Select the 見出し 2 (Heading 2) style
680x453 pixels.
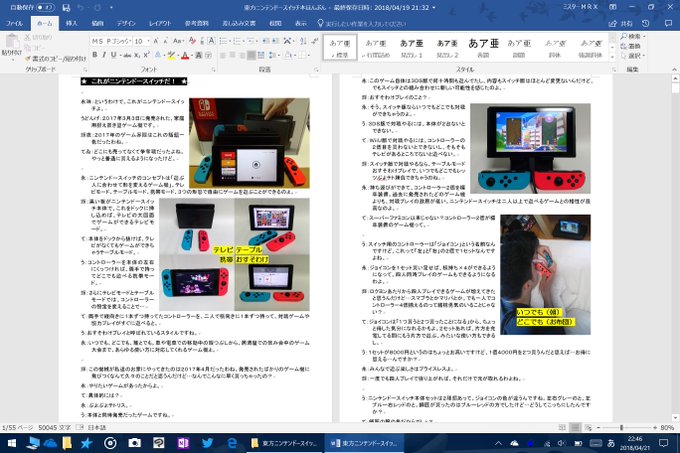pos(448,47)
